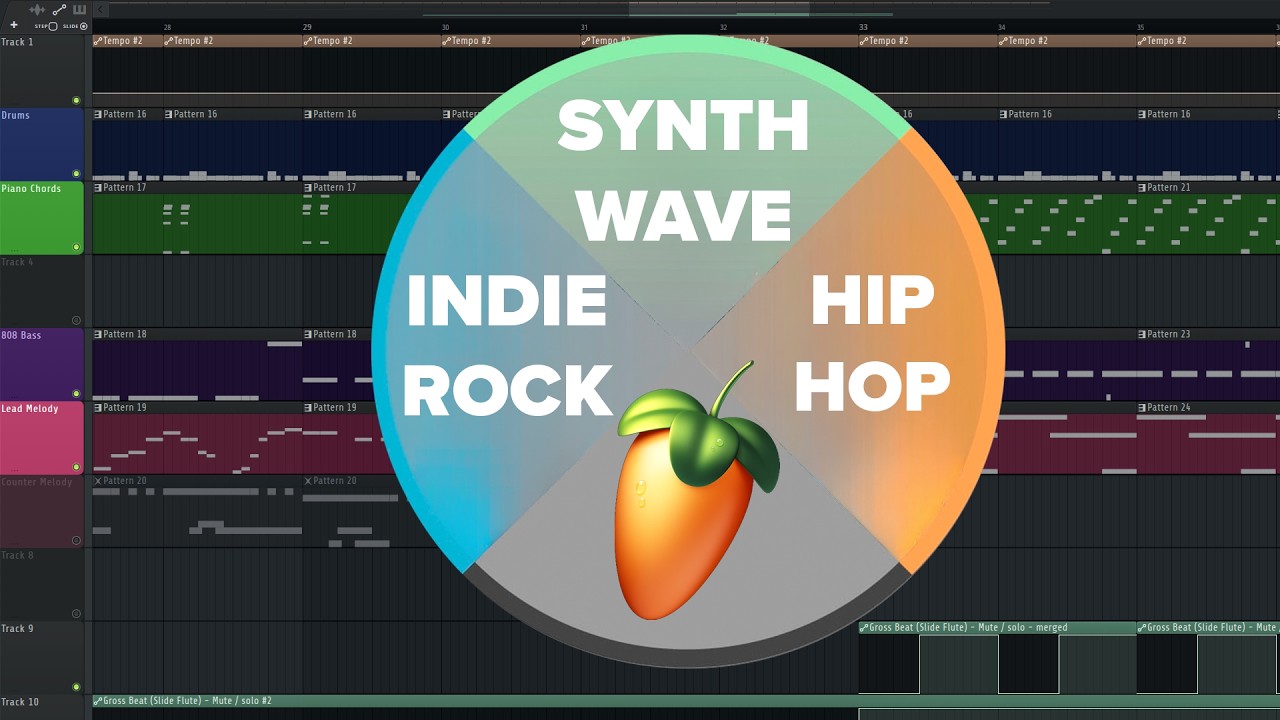Click the back arrow beside the clip filters
Viewport: 1280px width, 720px height.
click(100, 9)
